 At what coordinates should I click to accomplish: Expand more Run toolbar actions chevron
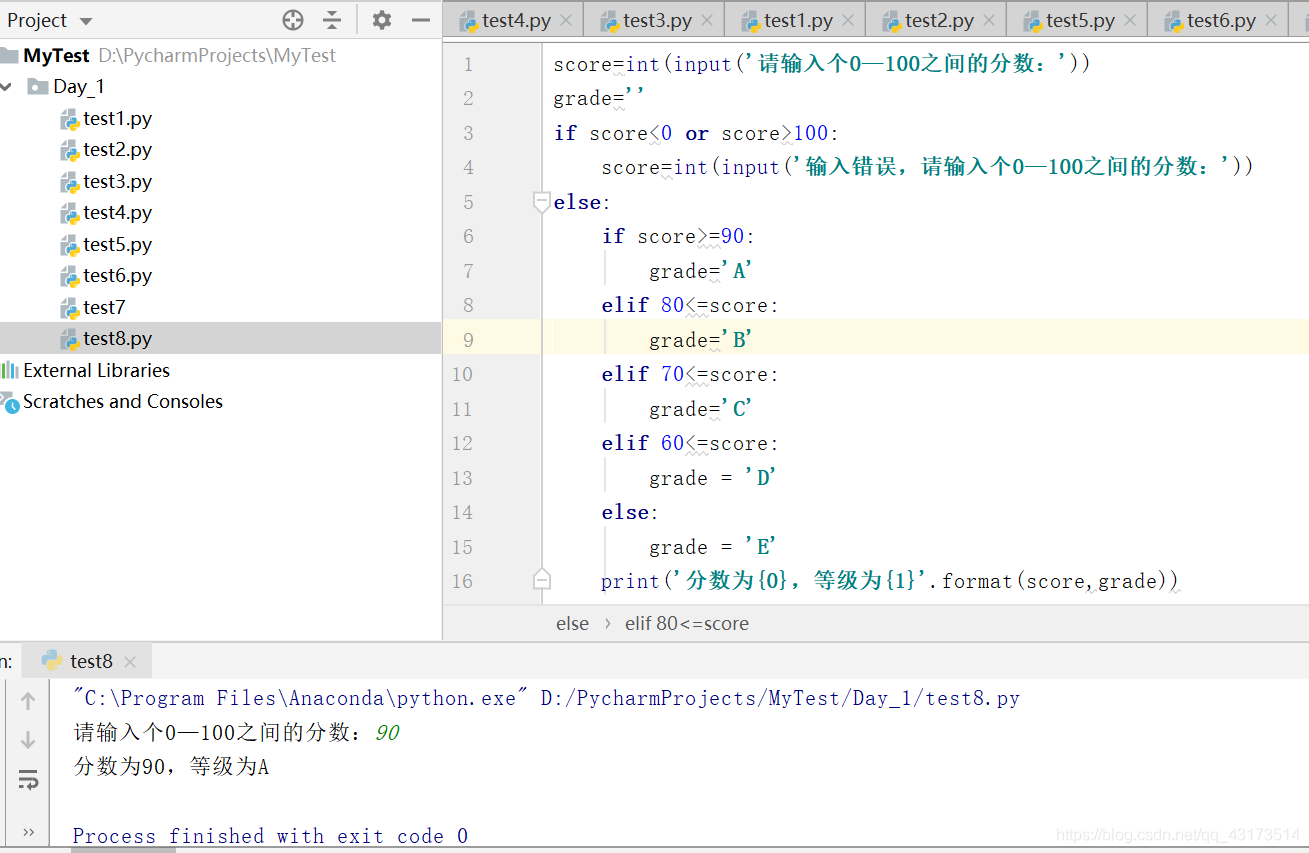(28, 832)
